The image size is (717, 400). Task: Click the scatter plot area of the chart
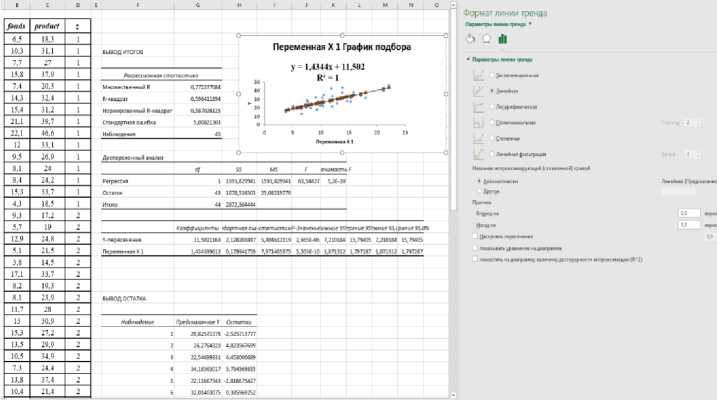pyautogui.click(x=334, y=103)
